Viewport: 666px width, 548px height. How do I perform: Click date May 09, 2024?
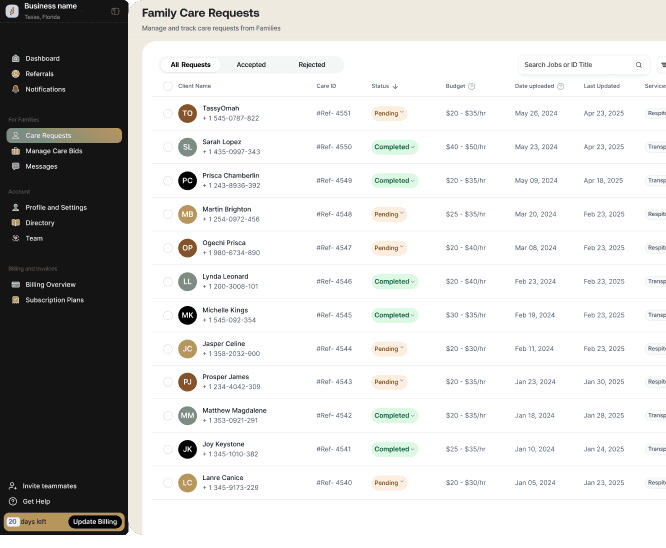(x=536, y=181)
